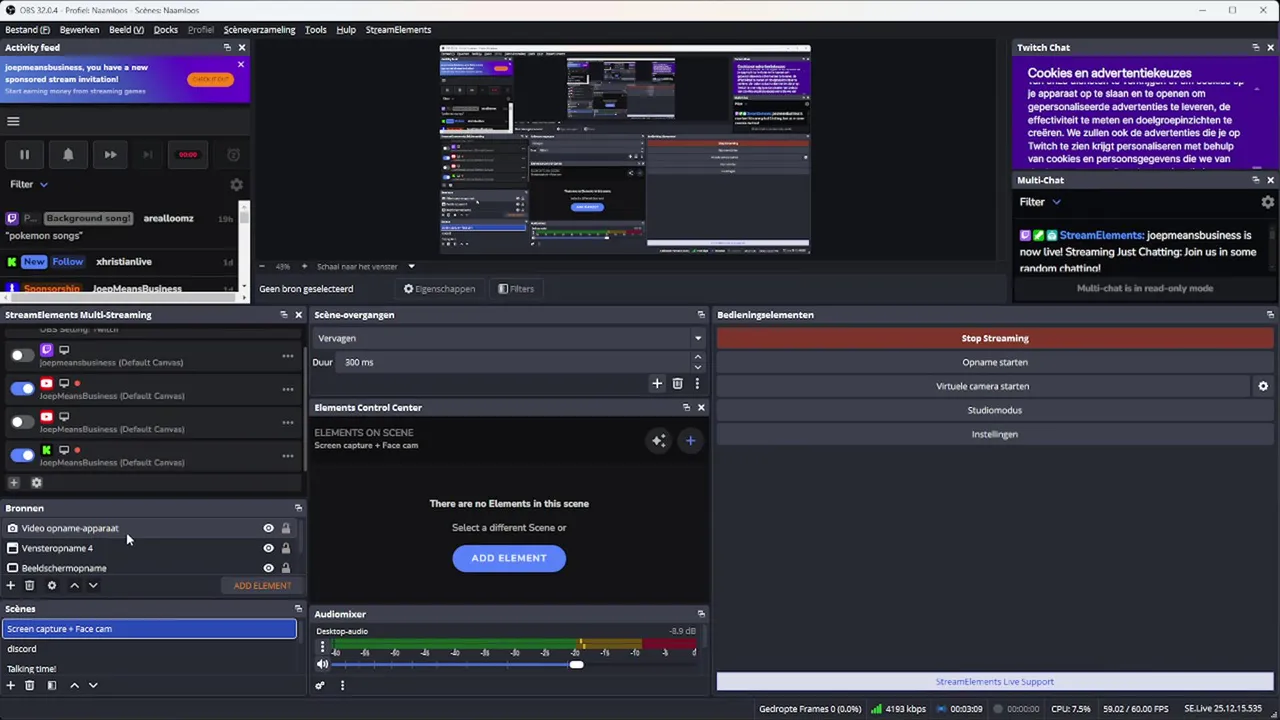The height and width of the screenshot is (720, 1280).
Task: Open StreamElements Live Support link
Action: [x=995, y=682]
